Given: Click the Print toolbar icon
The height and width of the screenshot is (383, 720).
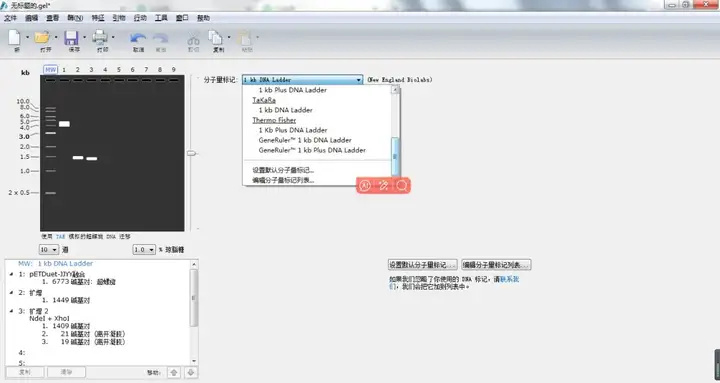Looking at the screenshot, I should coord(100,38).
